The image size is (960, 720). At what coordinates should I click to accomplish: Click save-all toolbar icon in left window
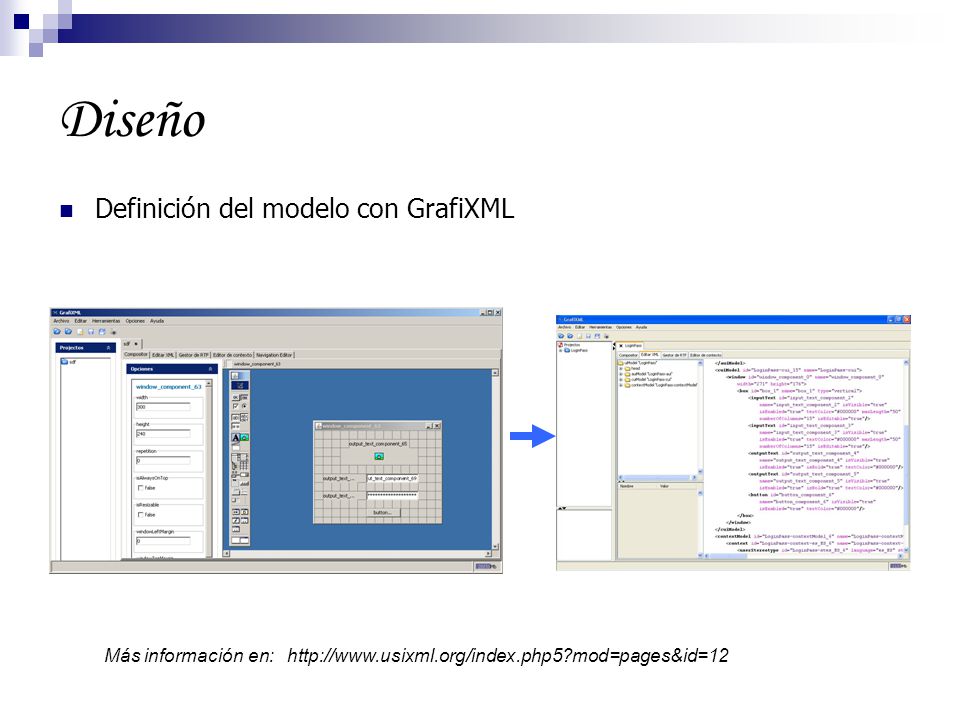click(102, 331)
